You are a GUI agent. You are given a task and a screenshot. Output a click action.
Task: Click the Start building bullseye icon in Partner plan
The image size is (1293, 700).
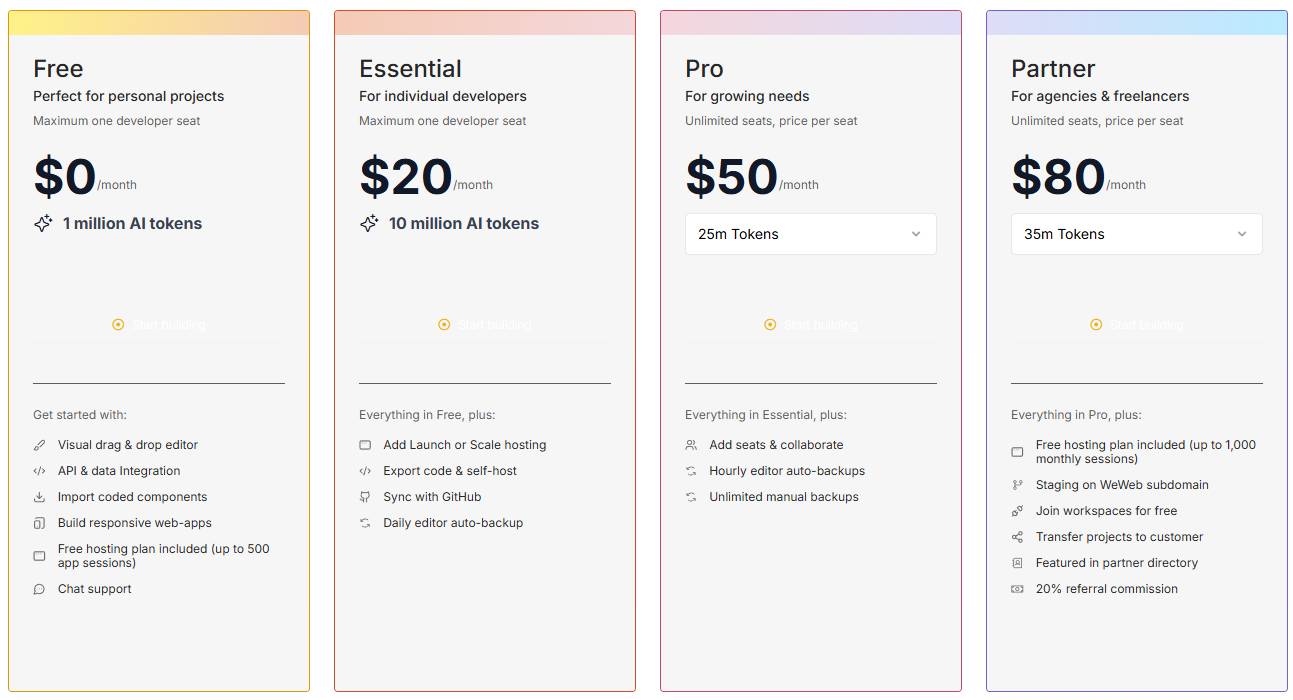(x=1096, y=324)
